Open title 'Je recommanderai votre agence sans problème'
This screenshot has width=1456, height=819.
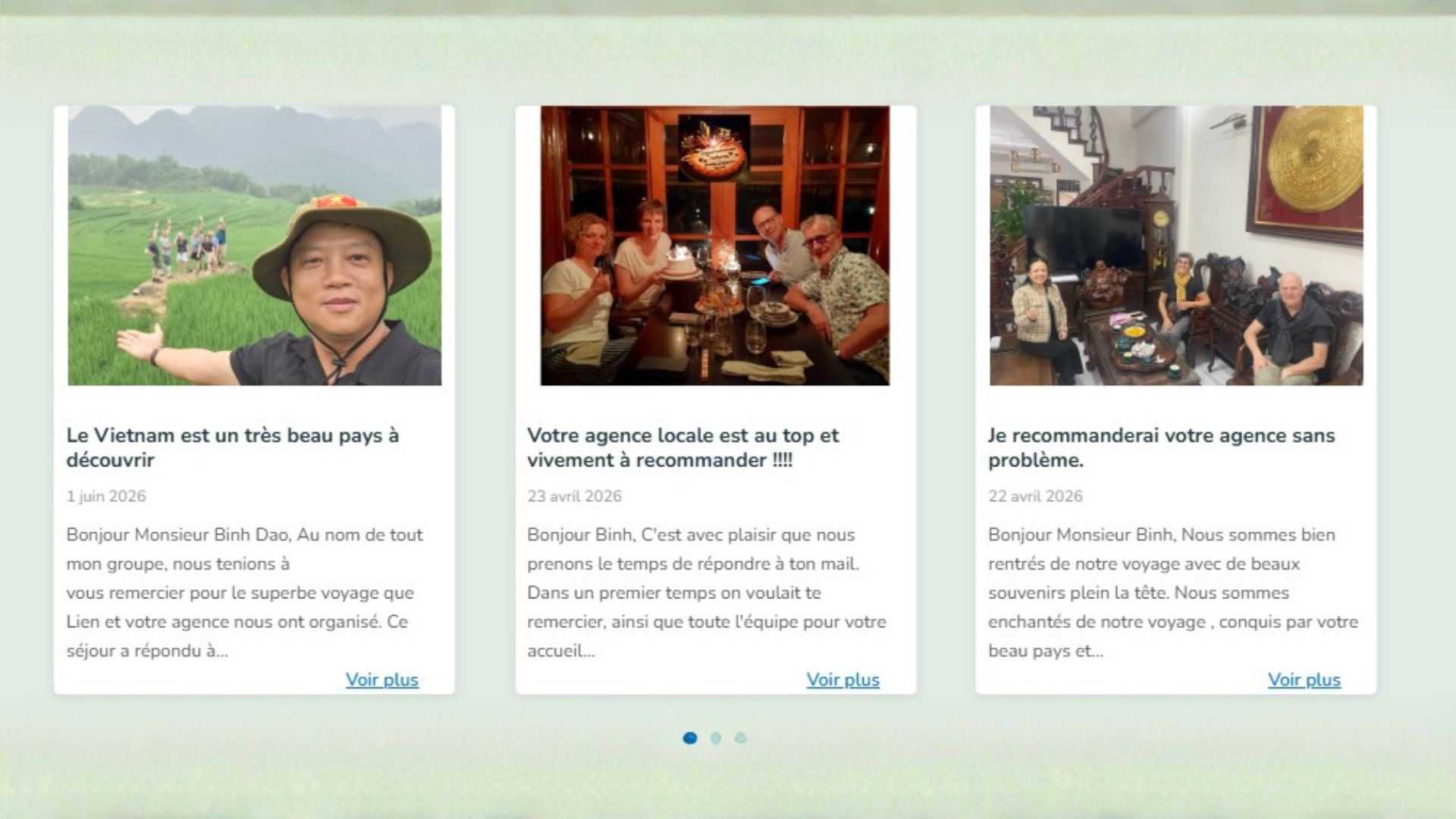[1161, 447]
